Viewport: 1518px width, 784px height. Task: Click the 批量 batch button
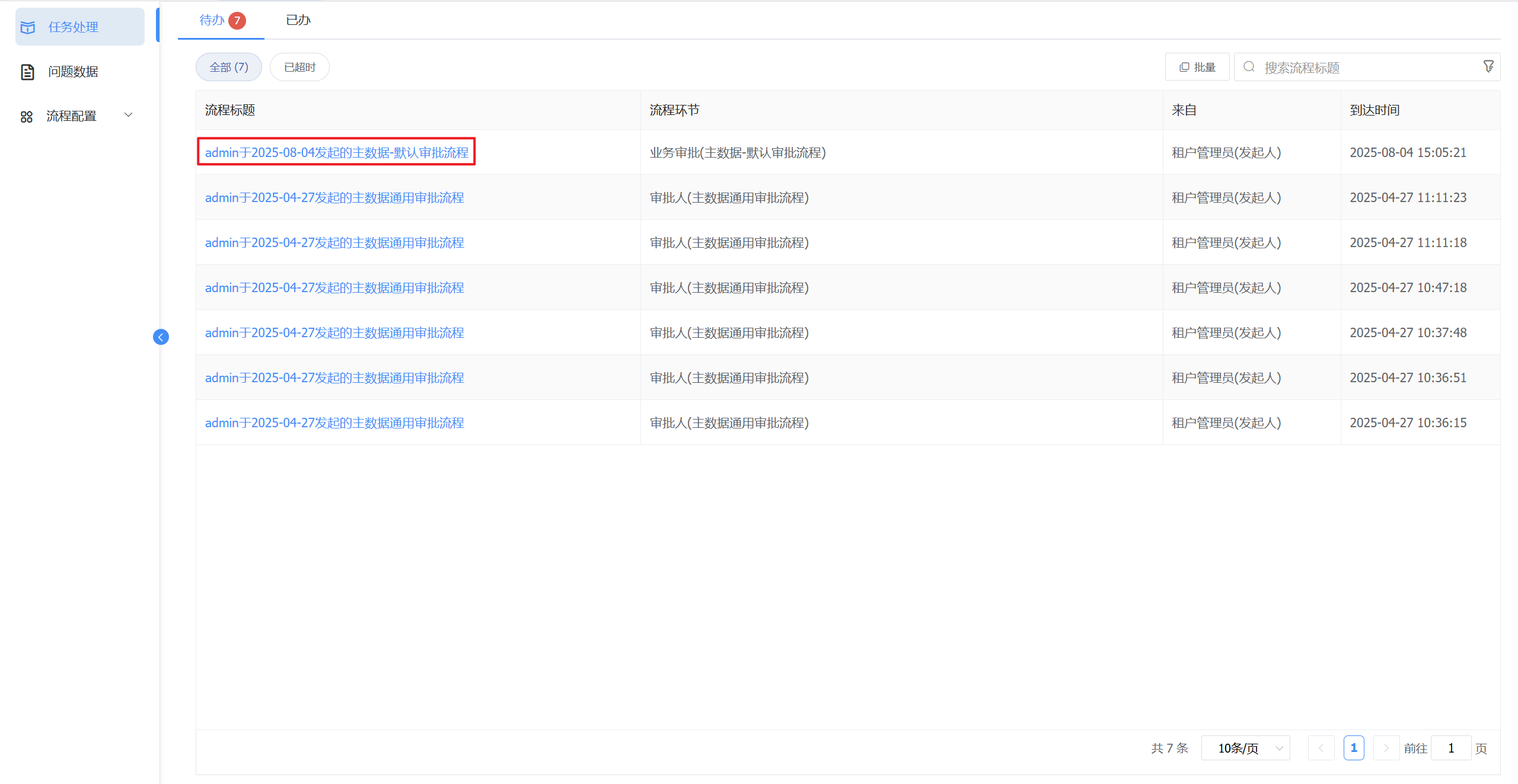[x=1197, y=67]
